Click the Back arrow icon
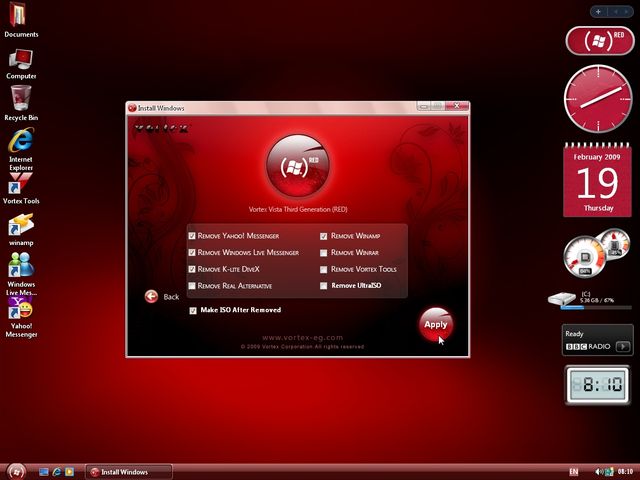 [151, 297]
